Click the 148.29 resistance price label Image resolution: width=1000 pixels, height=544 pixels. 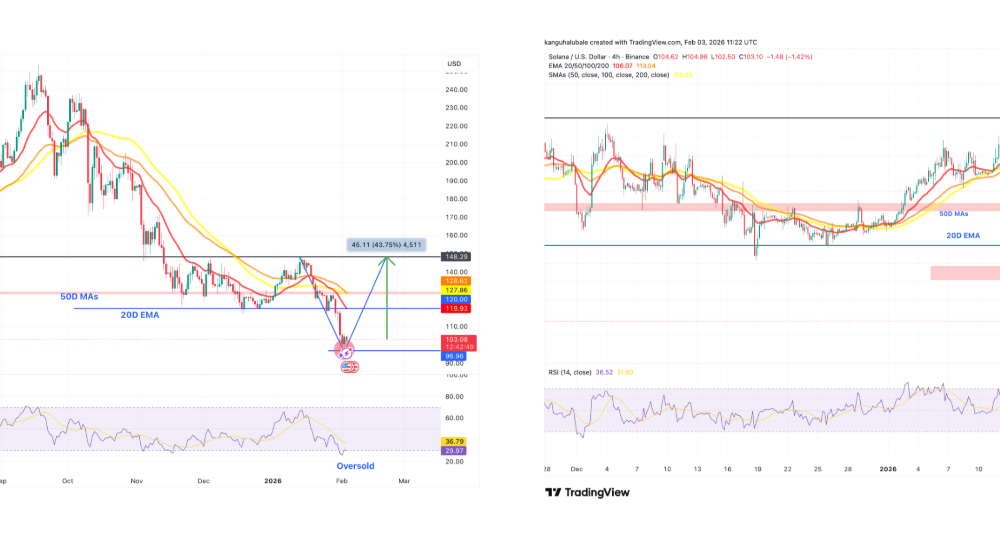pos(456,257)
